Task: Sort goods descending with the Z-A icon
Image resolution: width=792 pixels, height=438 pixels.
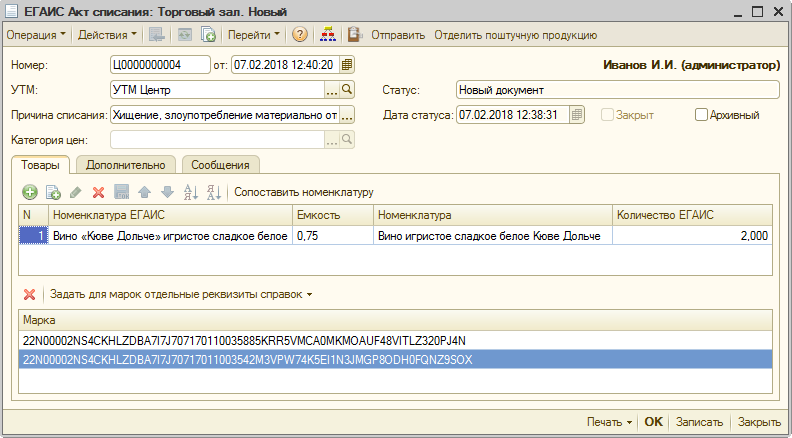Action: pos(212,191)
